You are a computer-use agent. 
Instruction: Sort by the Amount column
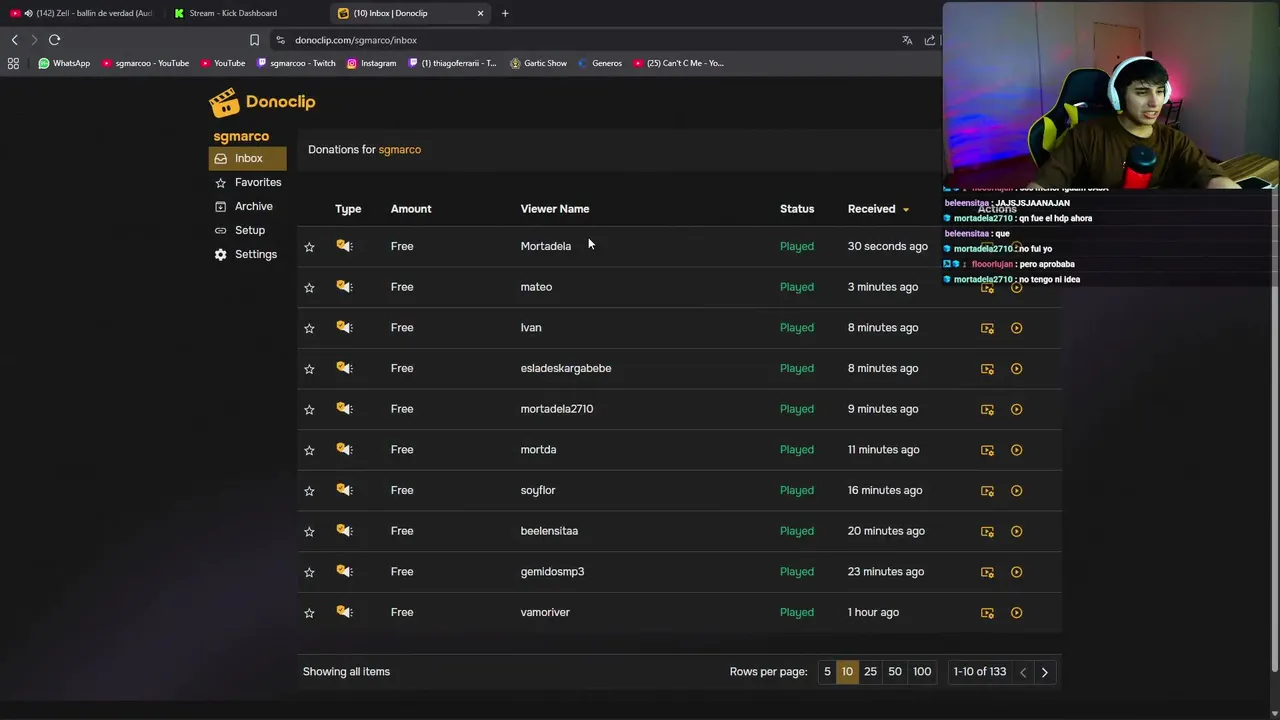[411, 209]
